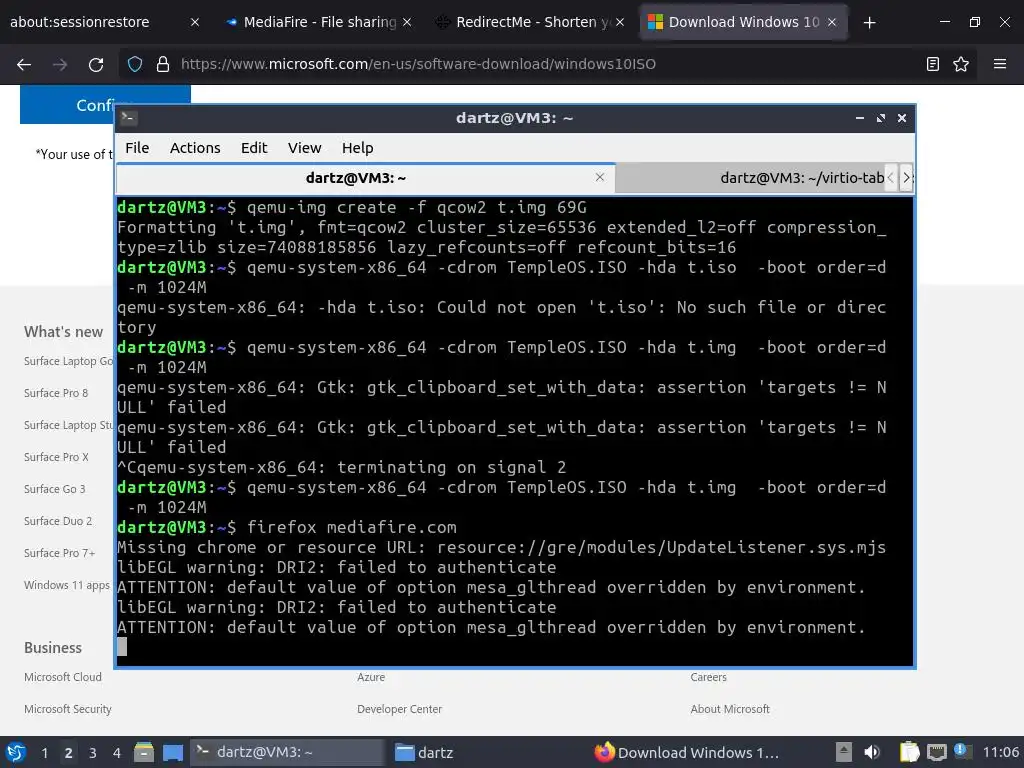Open Surface Pro 7+ link
The image size is (1024, 768).
(59, 553)
